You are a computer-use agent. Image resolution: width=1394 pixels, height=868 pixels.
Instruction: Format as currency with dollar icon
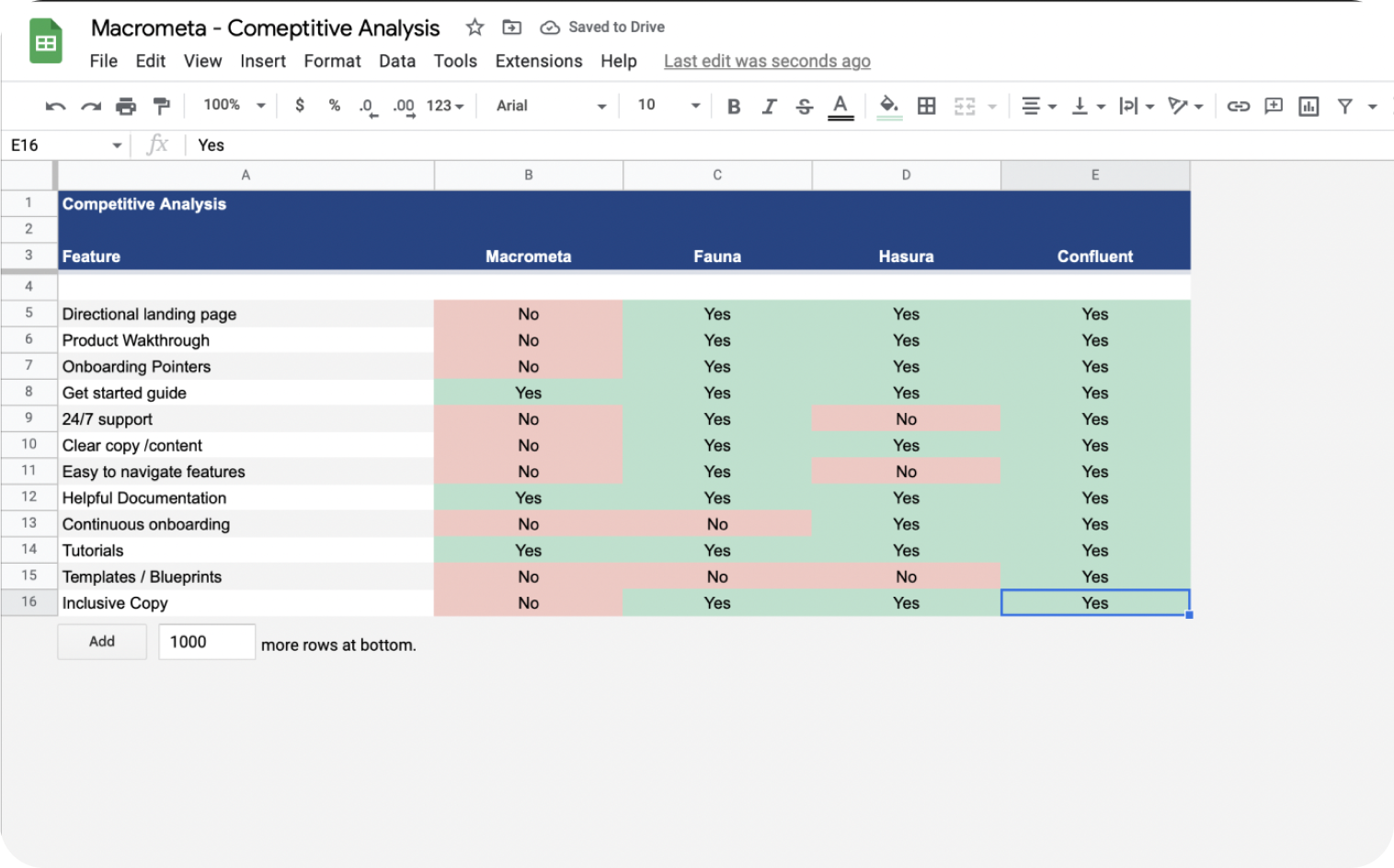300,106
